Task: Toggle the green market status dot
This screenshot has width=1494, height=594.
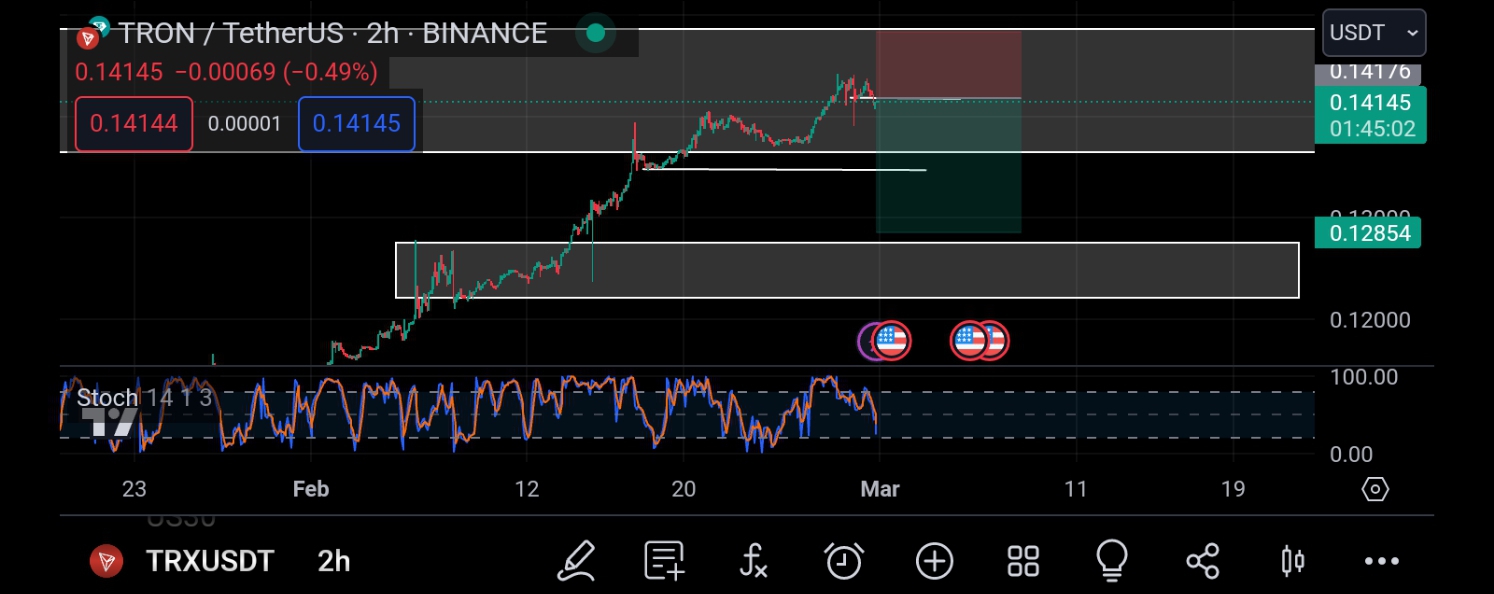Action: (x=596, y=33)
